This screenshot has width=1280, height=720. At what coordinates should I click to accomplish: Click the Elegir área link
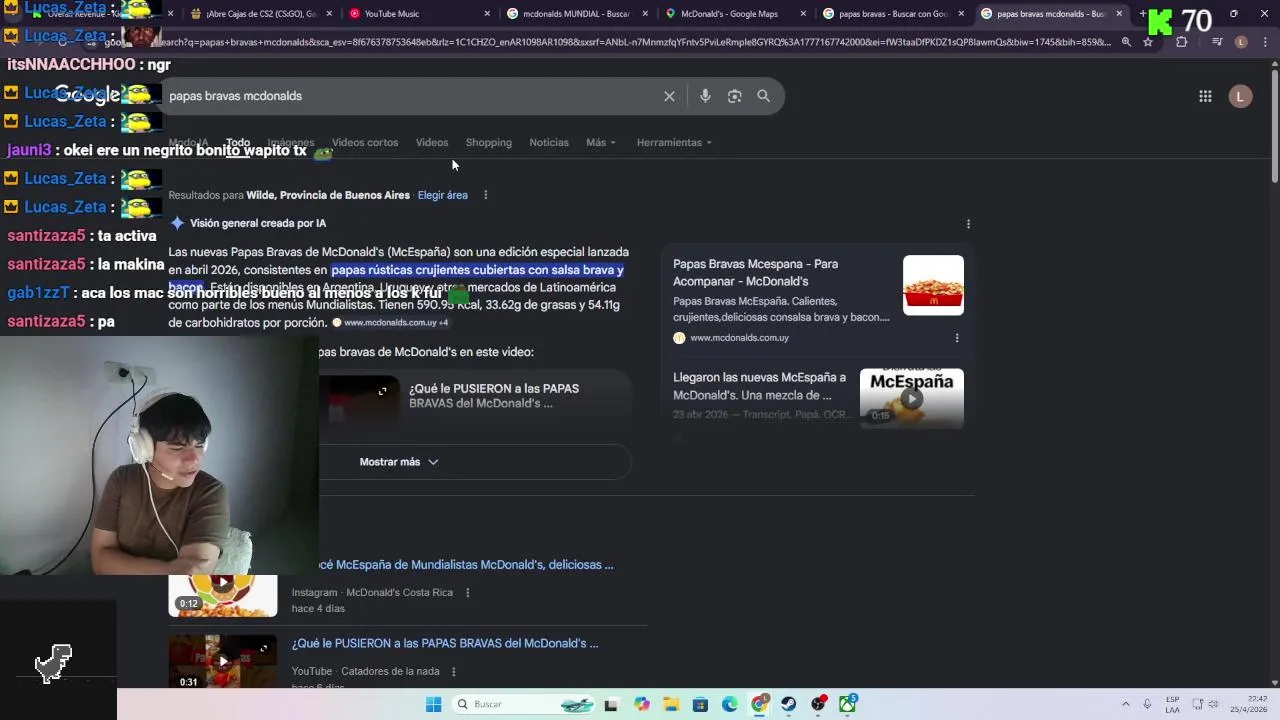[443, 195]
